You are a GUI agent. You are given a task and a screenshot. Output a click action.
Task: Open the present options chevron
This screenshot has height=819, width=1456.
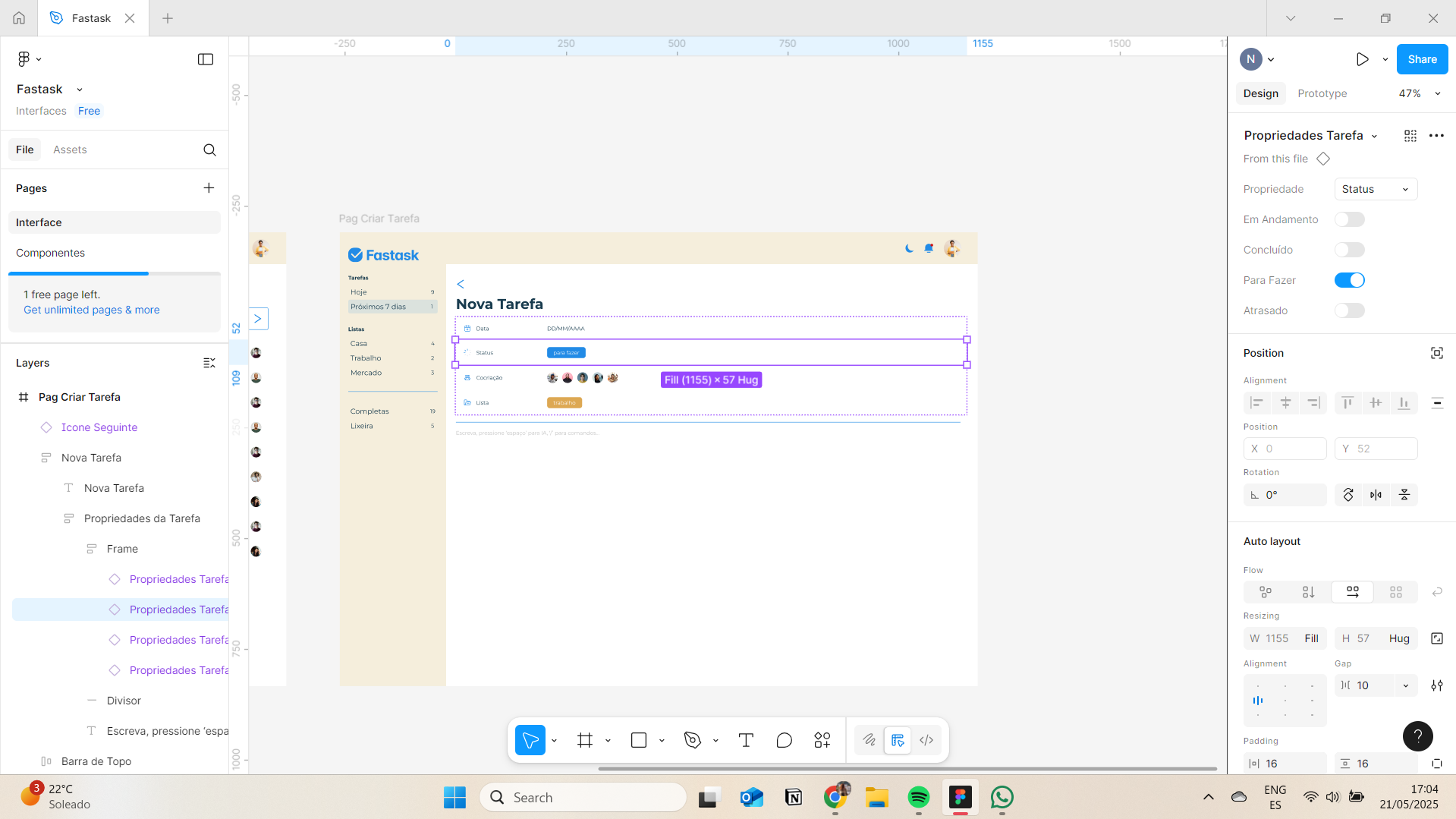point(1385,59)
